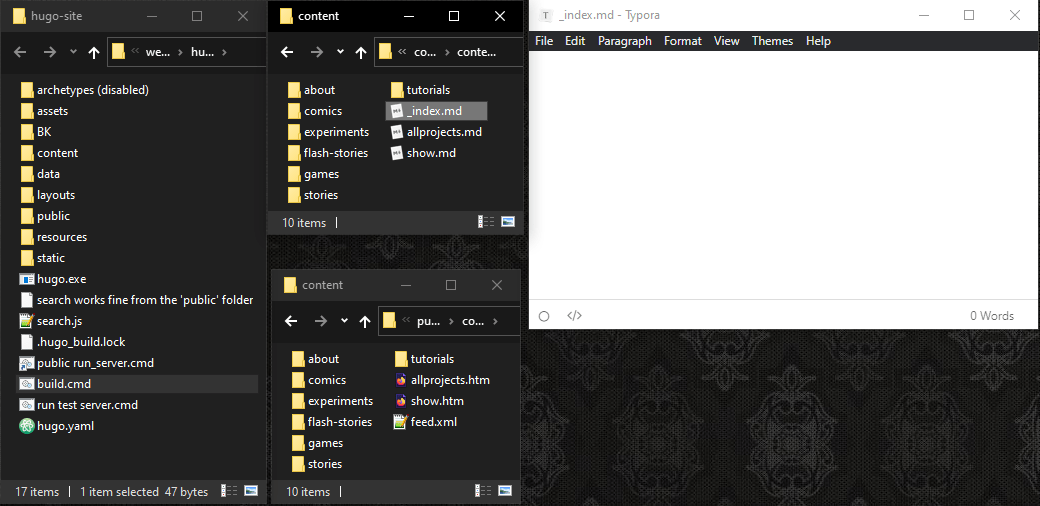The image size is (1040, 506).
Task: Select the hugo.exe file icon
Action: click(x=27, y=279)
